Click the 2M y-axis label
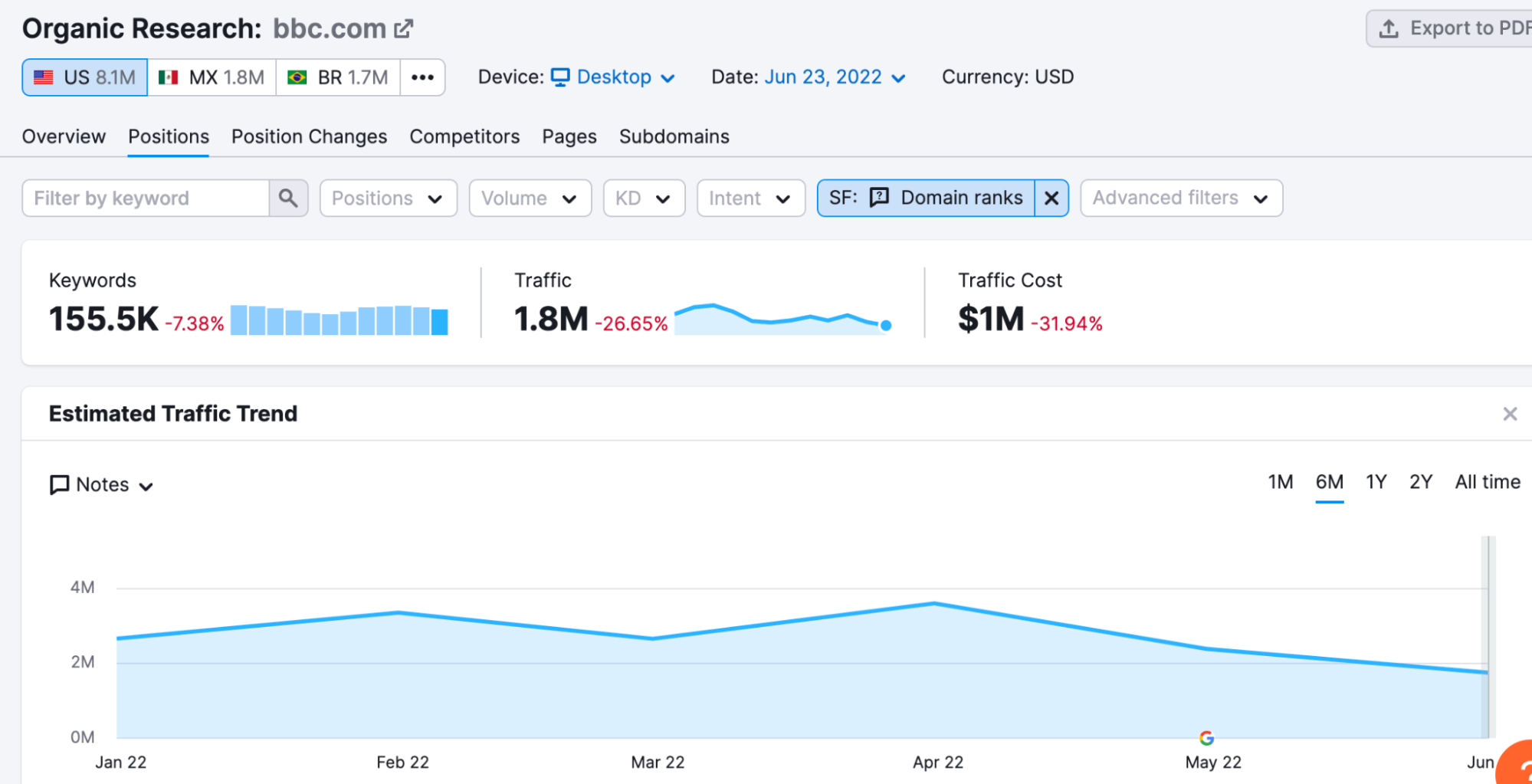1532x784 pixels. pos(83,662)
